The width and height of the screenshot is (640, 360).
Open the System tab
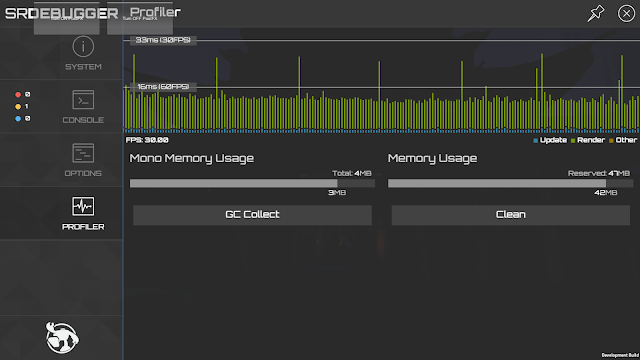pos(61,53)
